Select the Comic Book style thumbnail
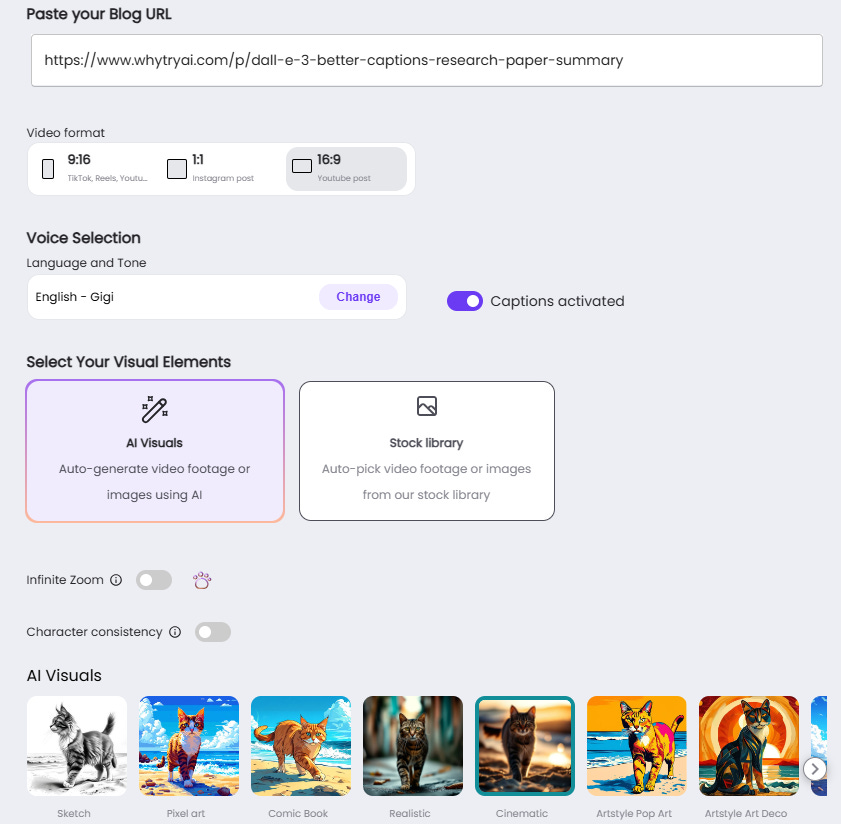Screen dimensions: 841x824 point(301,746)
